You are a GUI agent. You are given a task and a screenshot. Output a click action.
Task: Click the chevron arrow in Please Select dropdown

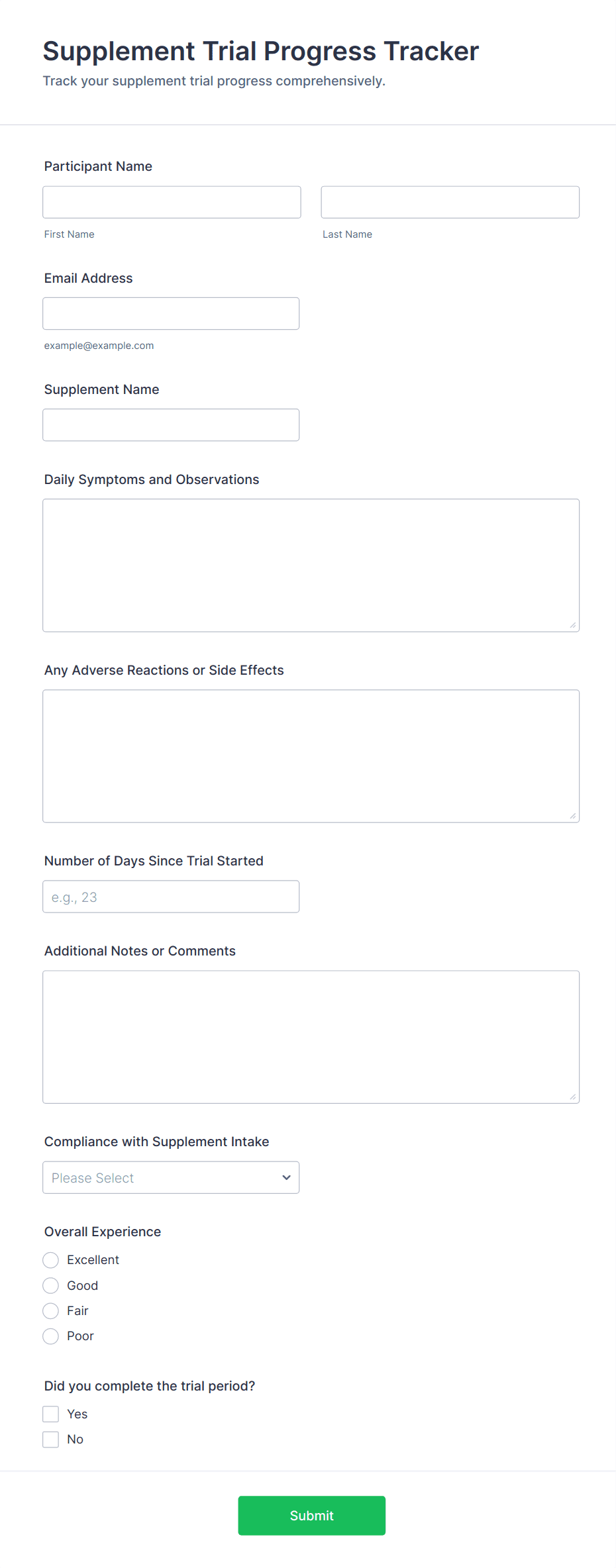(286, 1177)
